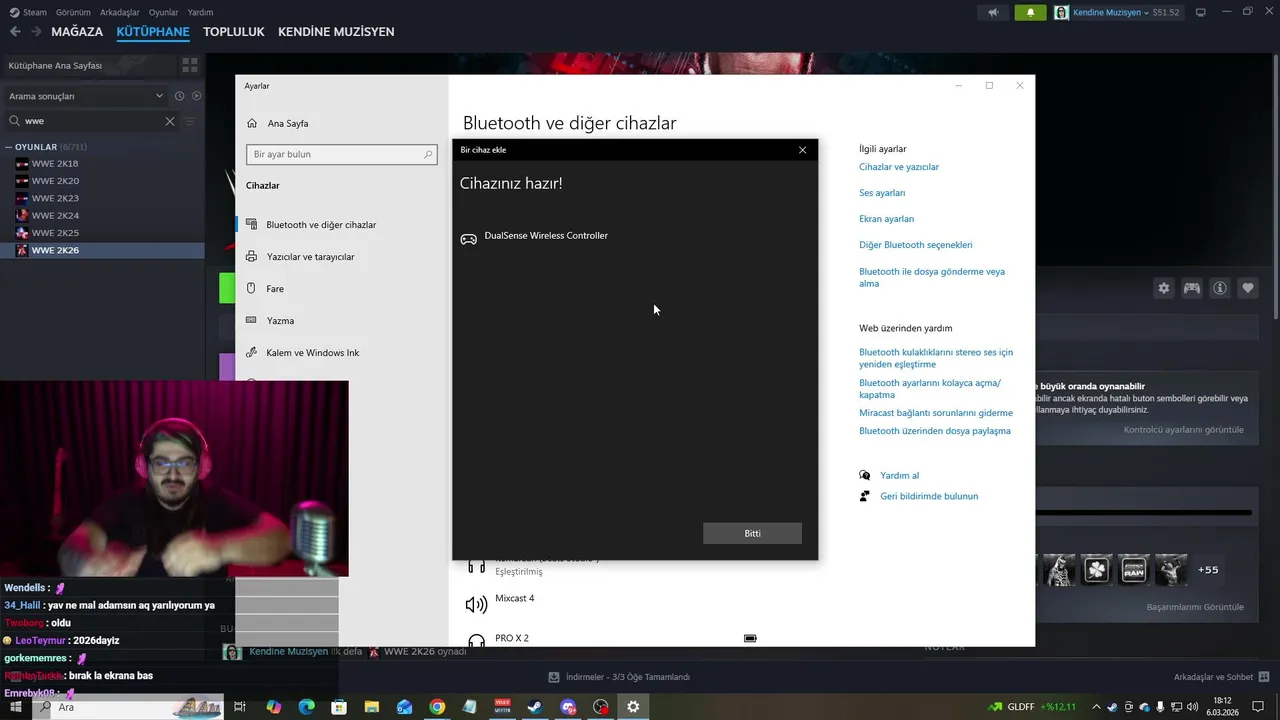This screenshot has height=720, width=1280.
Task: Open game info icon in Steam
Action: click(1220, 288)
